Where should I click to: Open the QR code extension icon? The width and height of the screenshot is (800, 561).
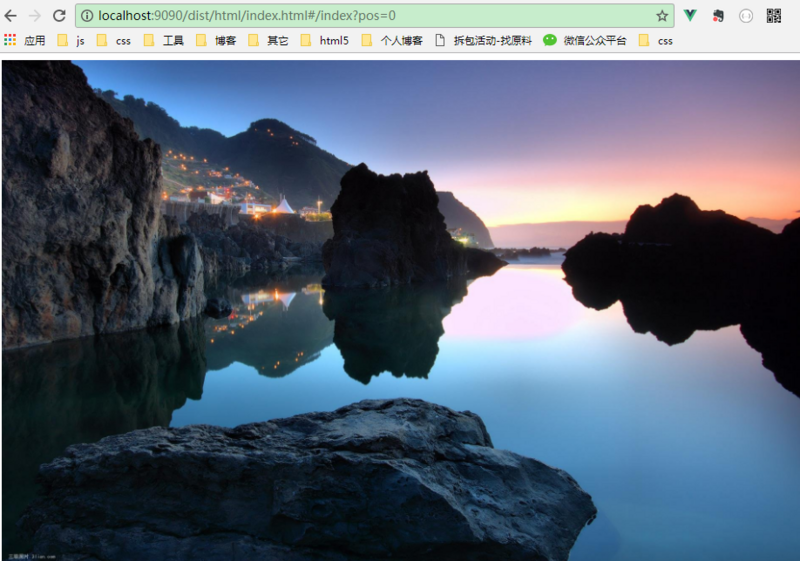coord(773,16)
